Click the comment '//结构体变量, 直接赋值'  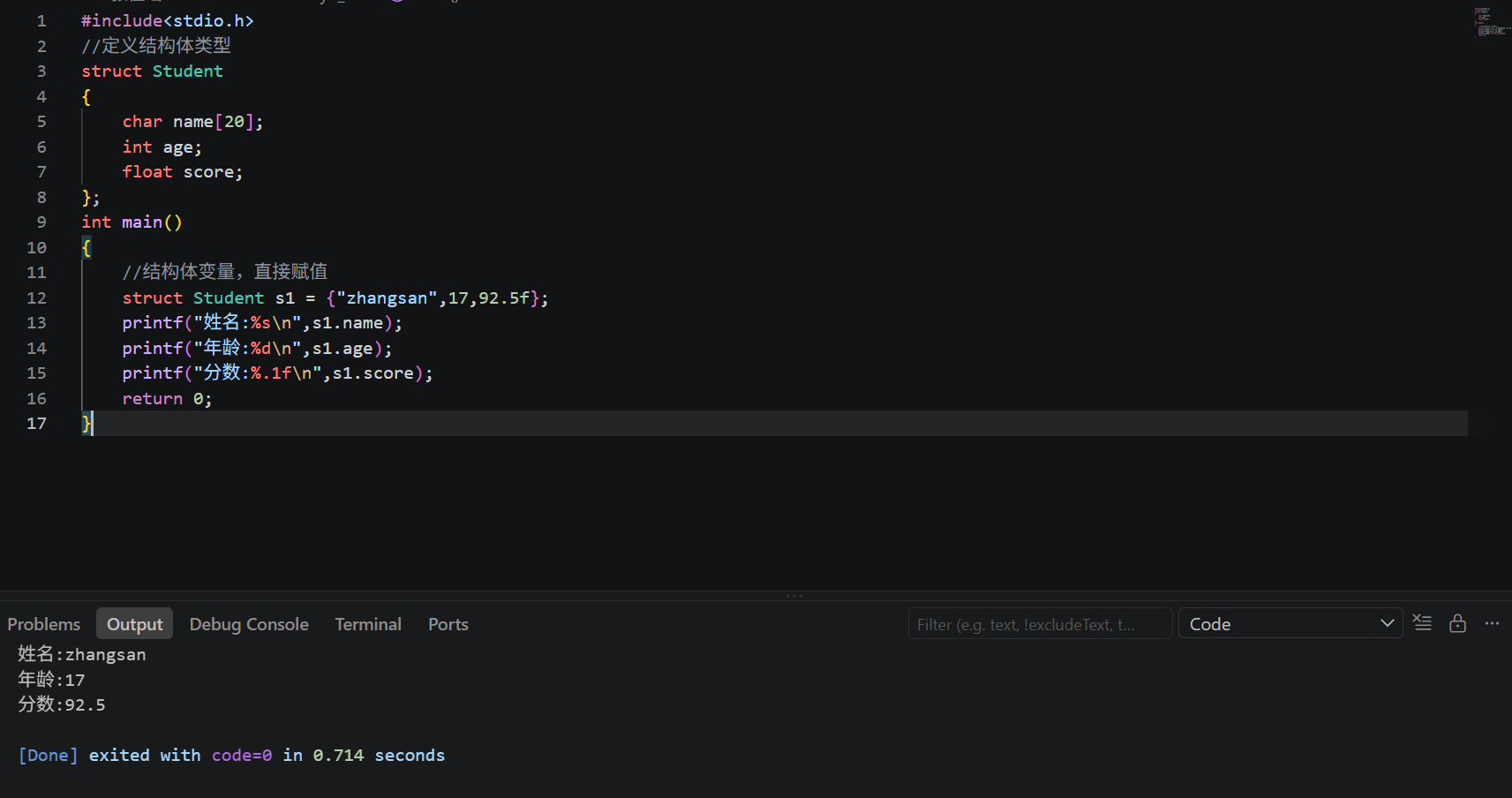tap(225, 272)
